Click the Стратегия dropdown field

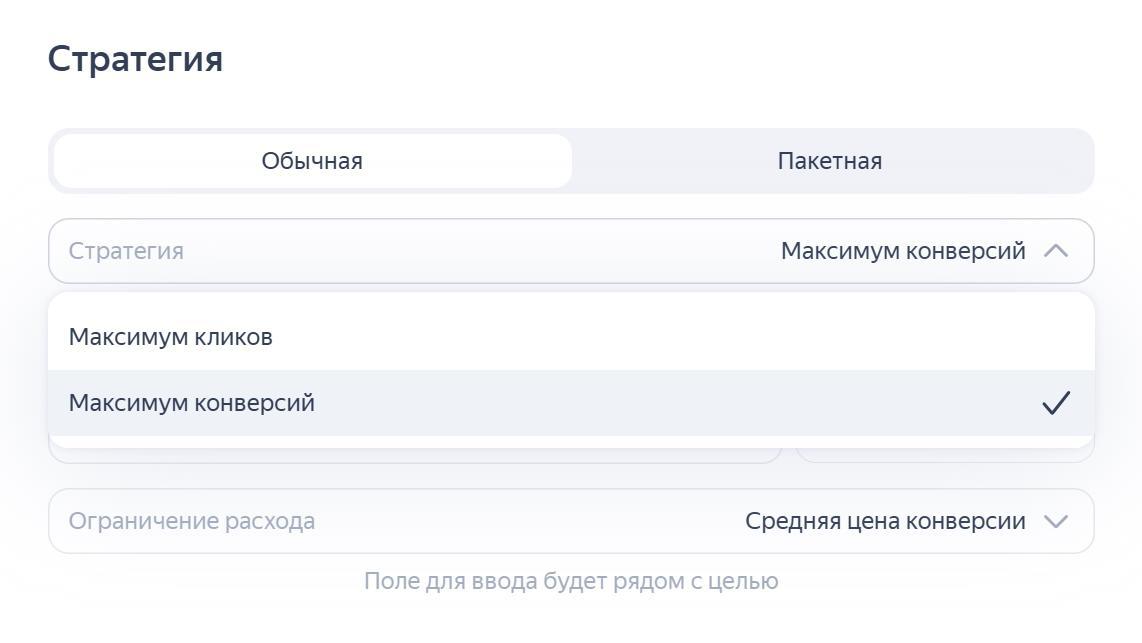pos(571,251)
